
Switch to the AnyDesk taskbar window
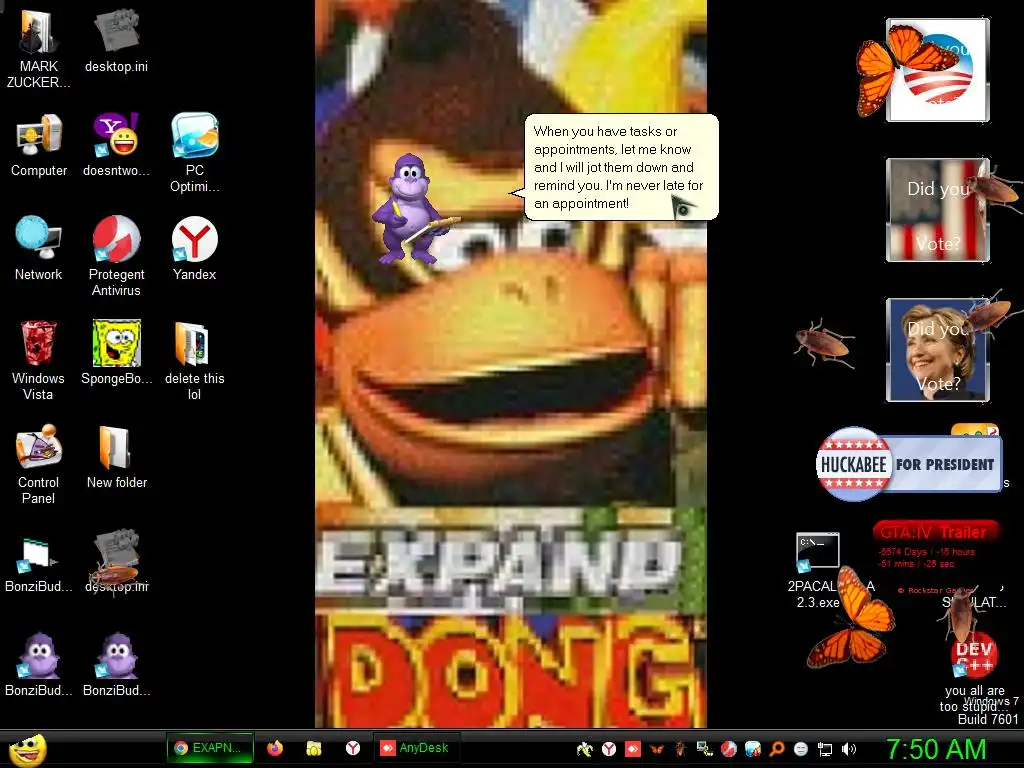[x=416, y=748]
